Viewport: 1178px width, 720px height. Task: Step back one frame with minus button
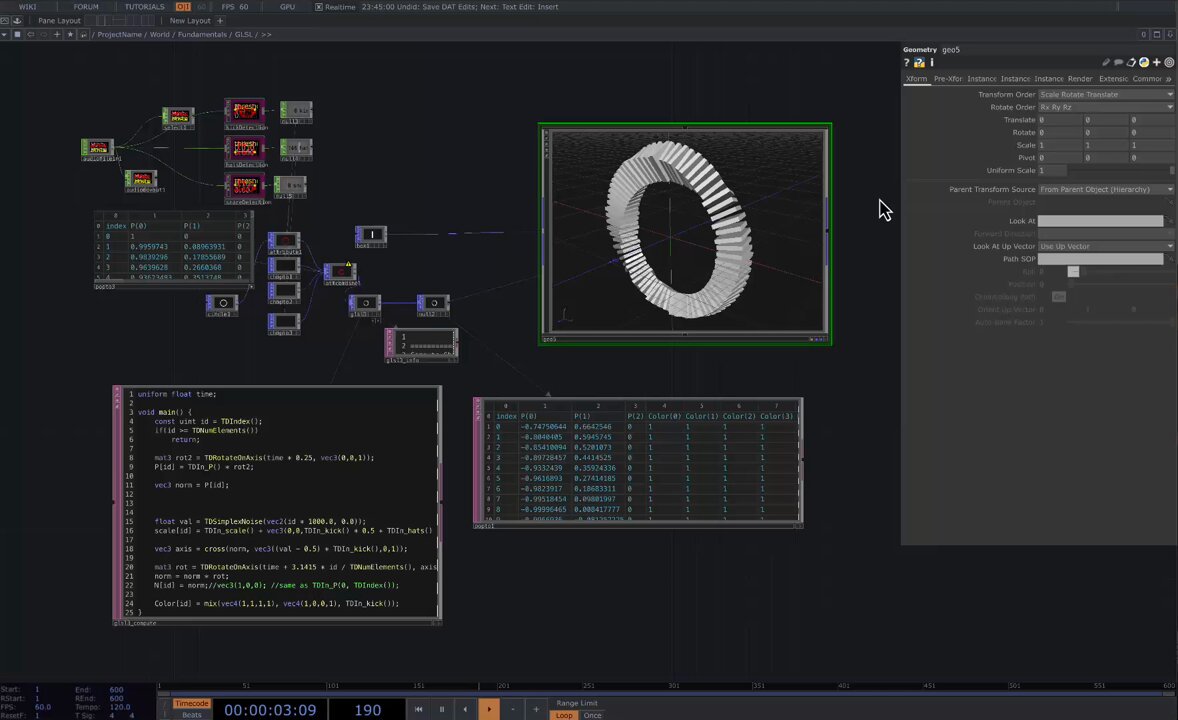pos(513,709)
